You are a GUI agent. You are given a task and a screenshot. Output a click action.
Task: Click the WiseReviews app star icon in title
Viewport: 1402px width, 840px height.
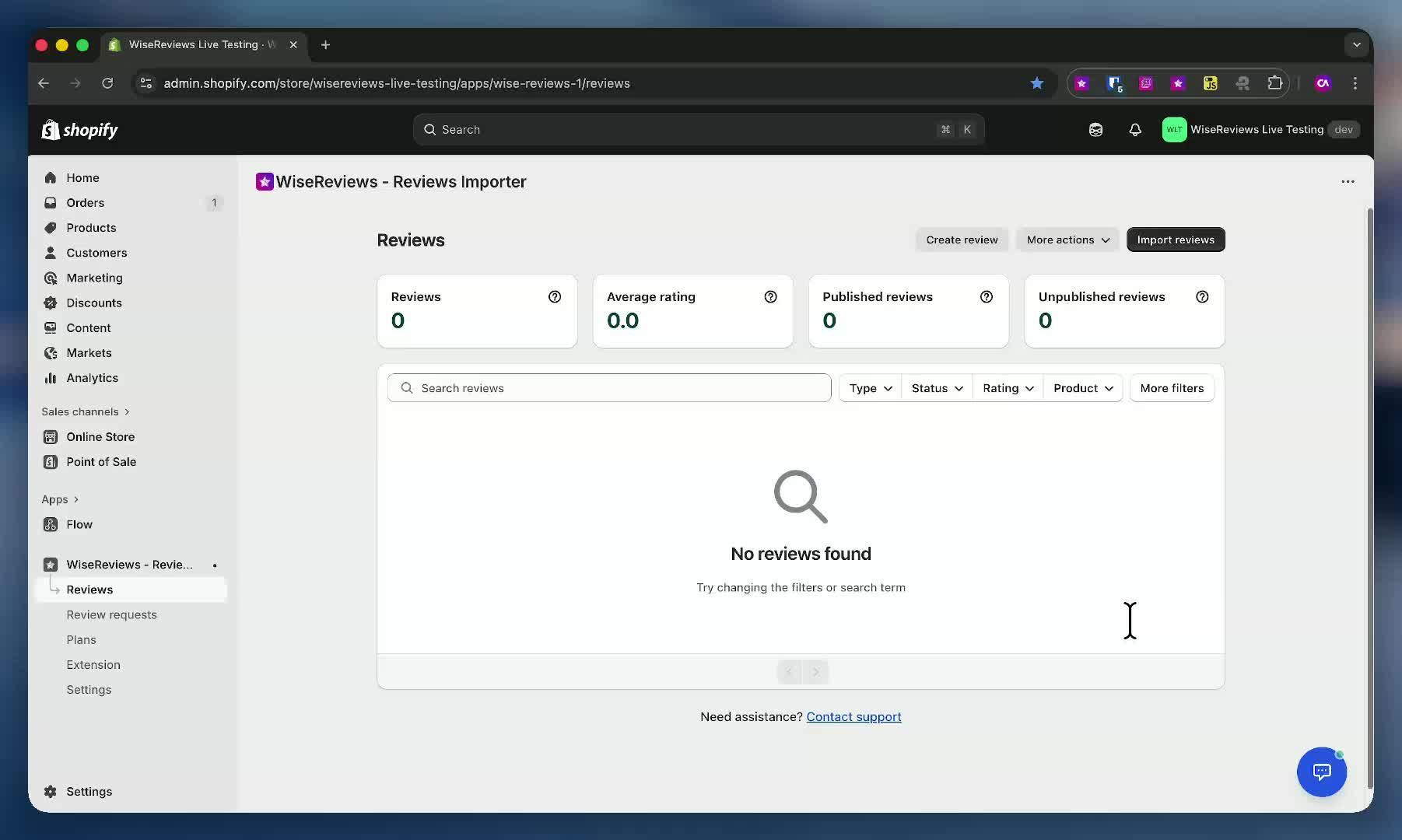265,182
